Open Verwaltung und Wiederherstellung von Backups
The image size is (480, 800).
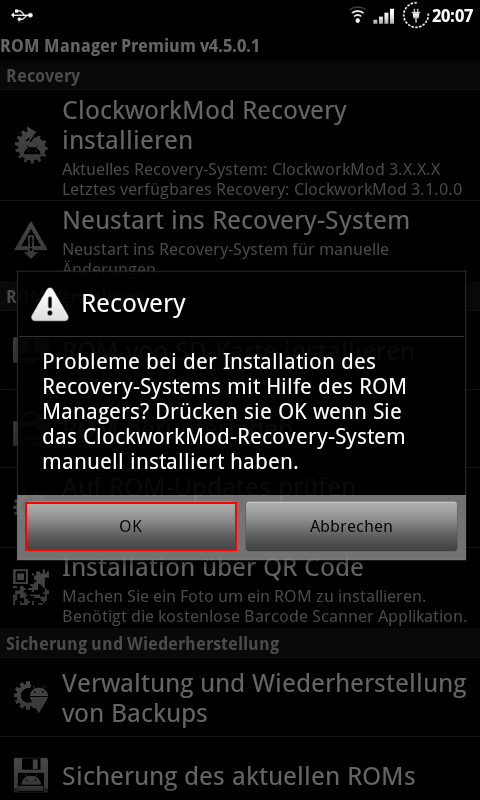(240, 697)
